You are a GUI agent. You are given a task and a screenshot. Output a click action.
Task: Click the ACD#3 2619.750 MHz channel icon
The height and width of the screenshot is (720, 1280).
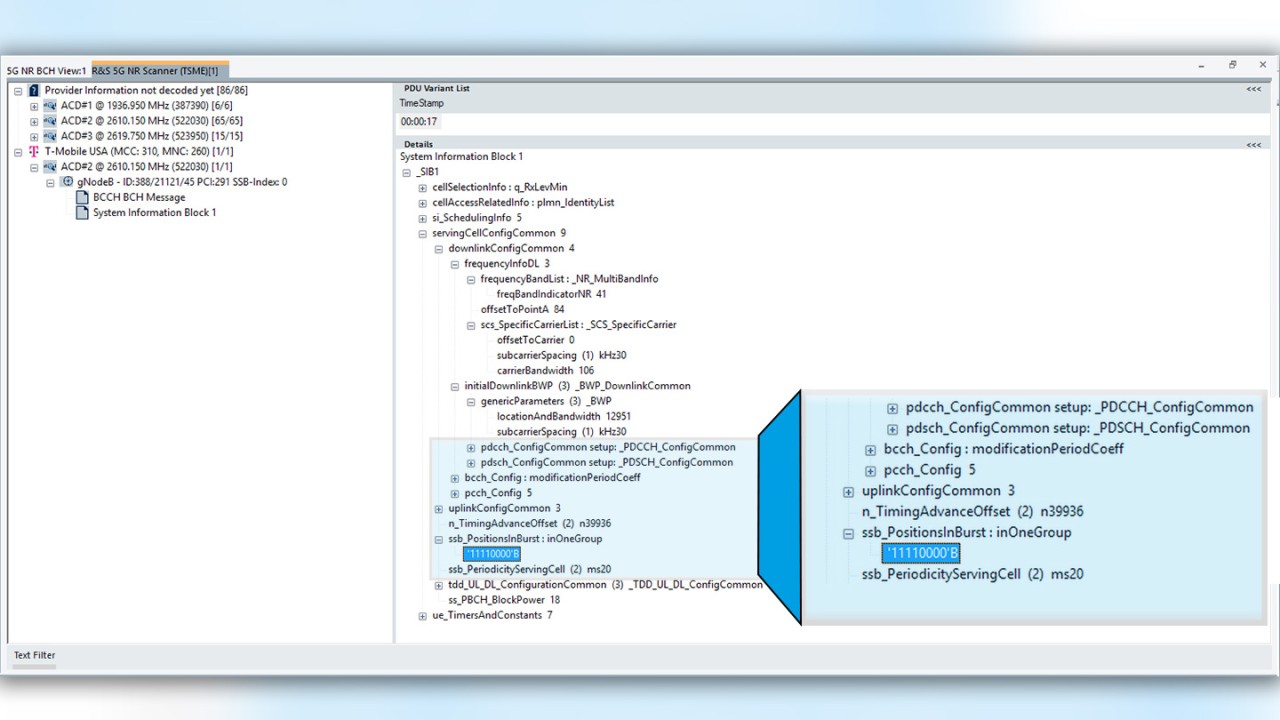click(x=50, y=136)
